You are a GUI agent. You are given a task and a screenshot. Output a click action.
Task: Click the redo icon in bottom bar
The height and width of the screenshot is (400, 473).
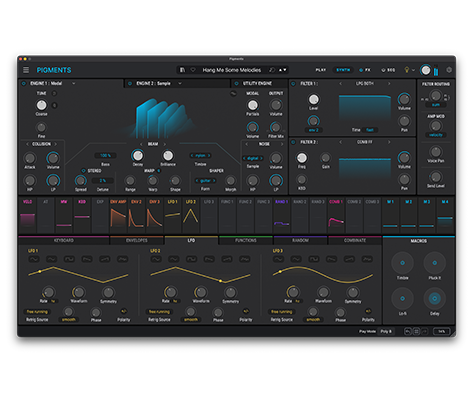click(424, 331)
